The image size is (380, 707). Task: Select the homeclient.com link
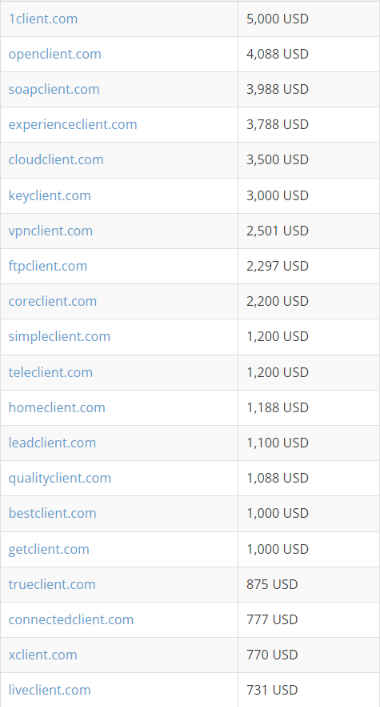click(x=57, y=408)
